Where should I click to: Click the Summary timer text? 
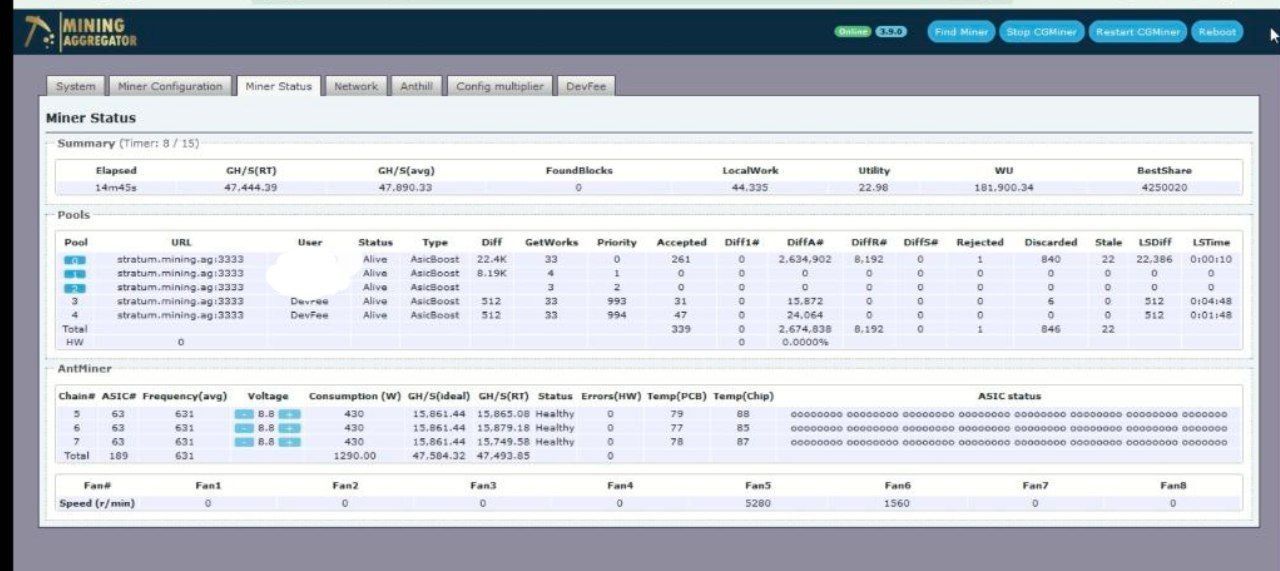160,144
